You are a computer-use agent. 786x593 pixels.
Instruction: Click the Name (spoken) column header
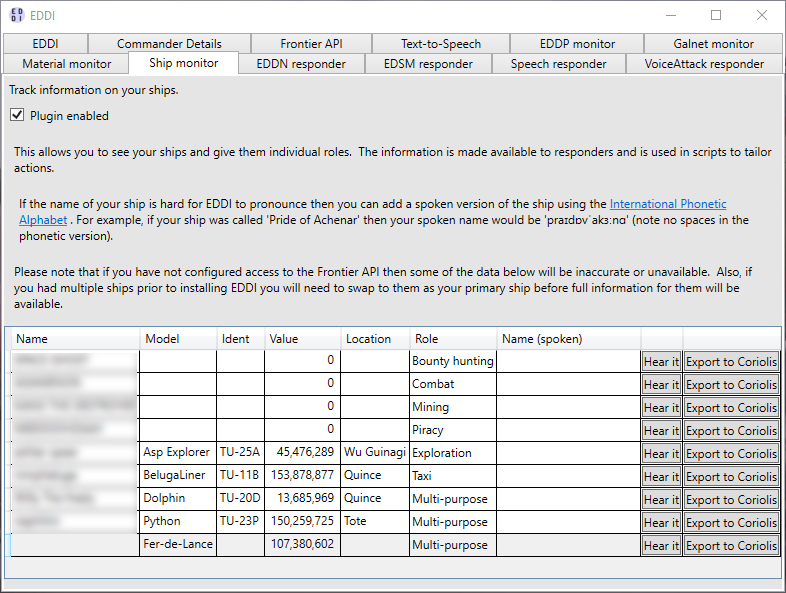[568, 339]
